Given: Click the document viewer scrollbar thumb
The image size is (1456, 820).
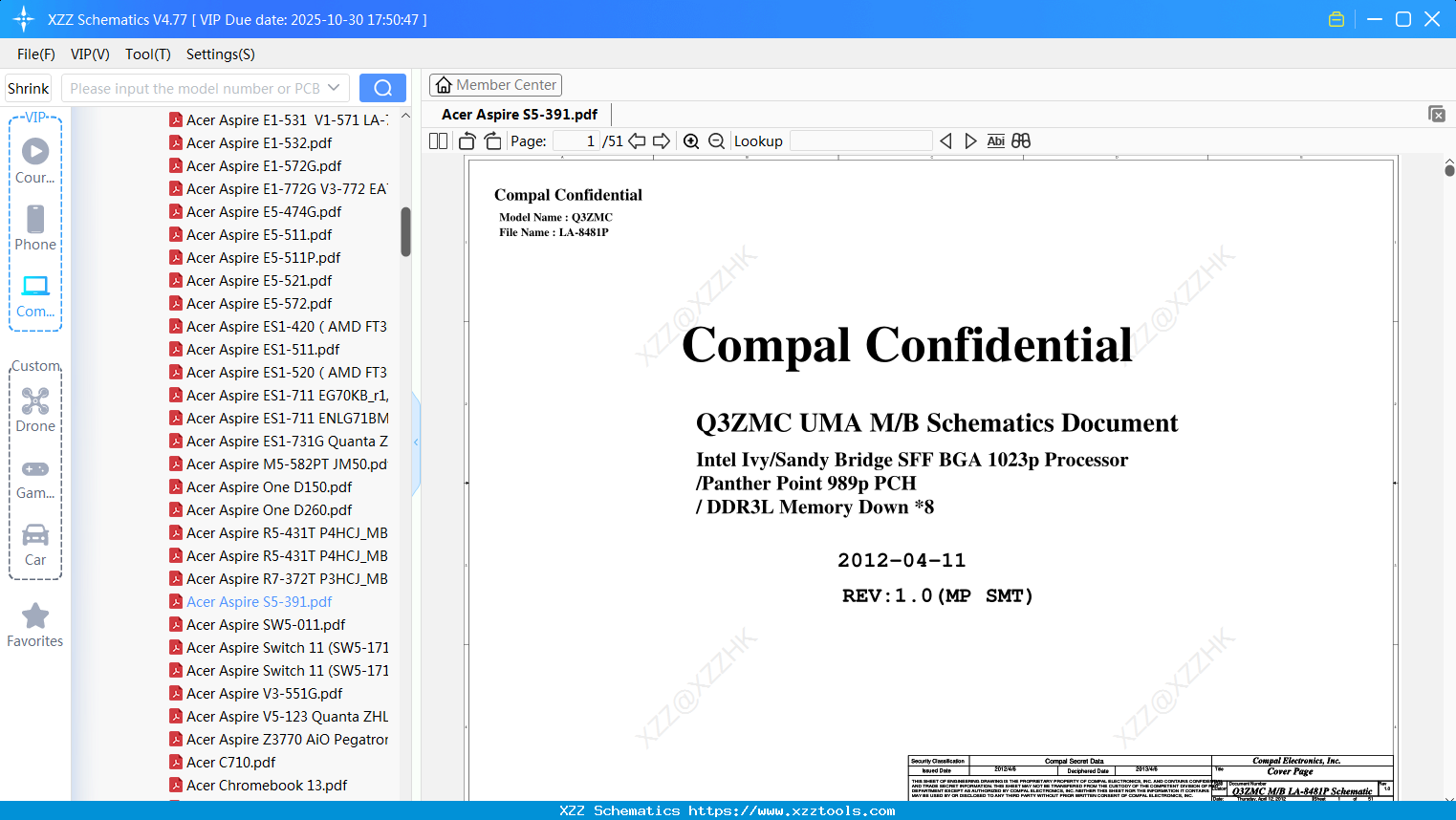Looking at the screenshot, I should [1449, 169].
